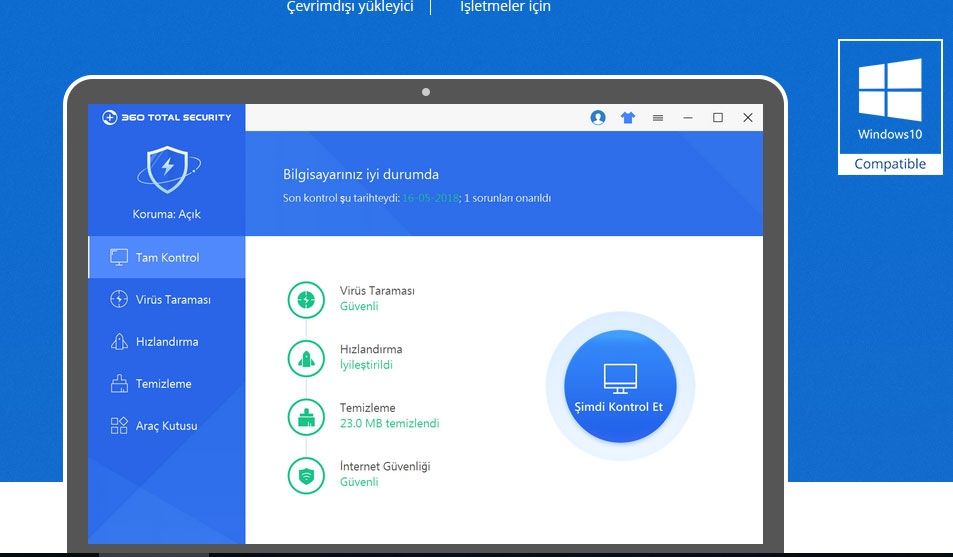Image resolution: width=953 pixels, height=557 pixels.
Task: Click the İnternet Güvenliği label
Action: point(385,466)
